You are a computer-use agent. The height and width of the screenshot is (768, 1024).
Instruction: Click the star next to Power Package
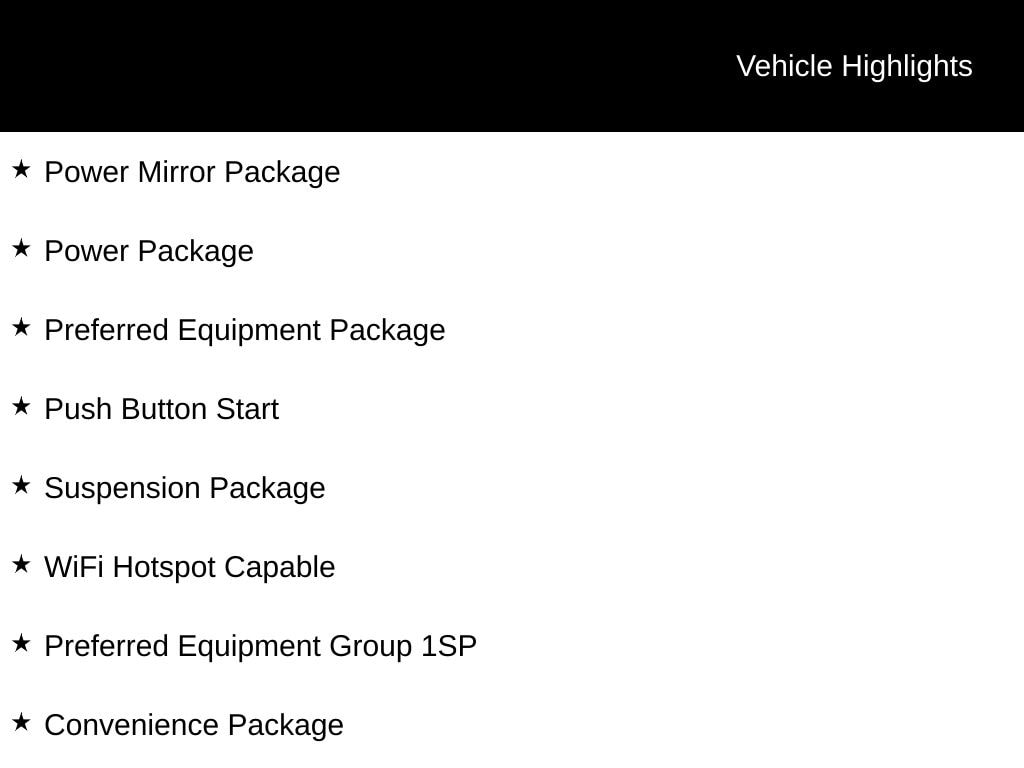coord(21,249)
